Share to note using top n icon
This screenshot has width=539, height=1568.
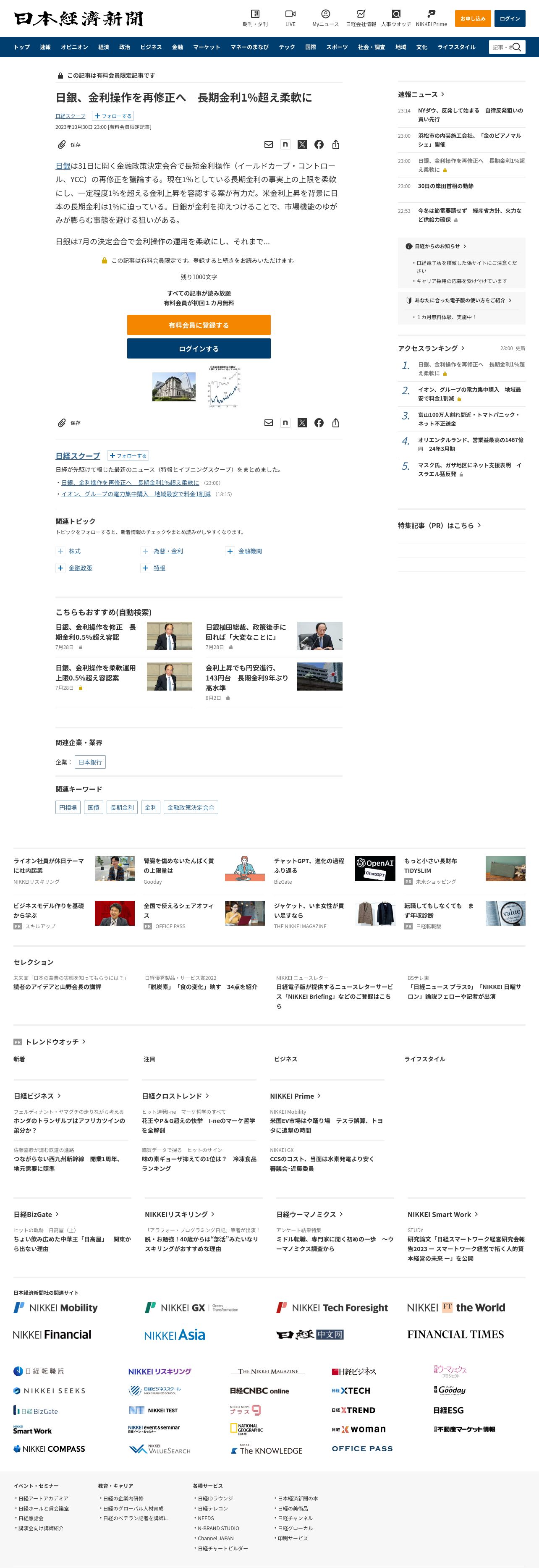click(x=285, y=144)
